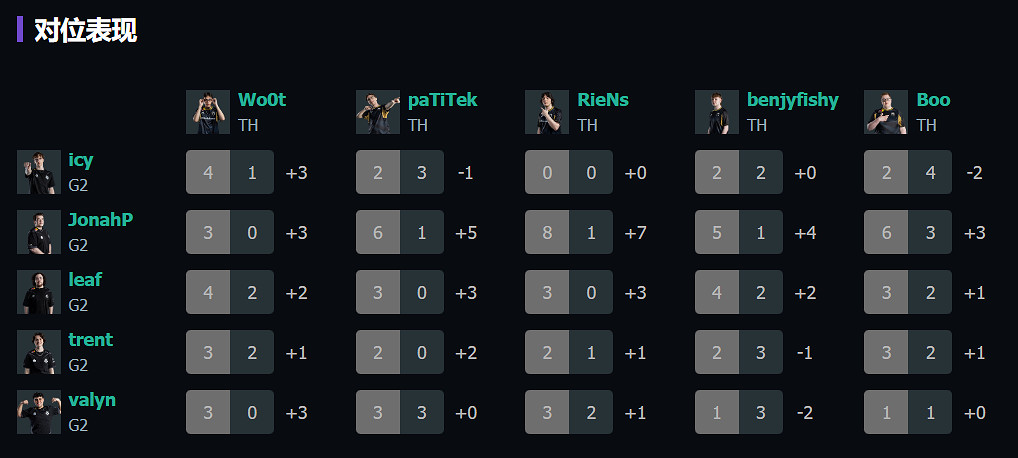Click JonahP's player portrait

point(39,232)
